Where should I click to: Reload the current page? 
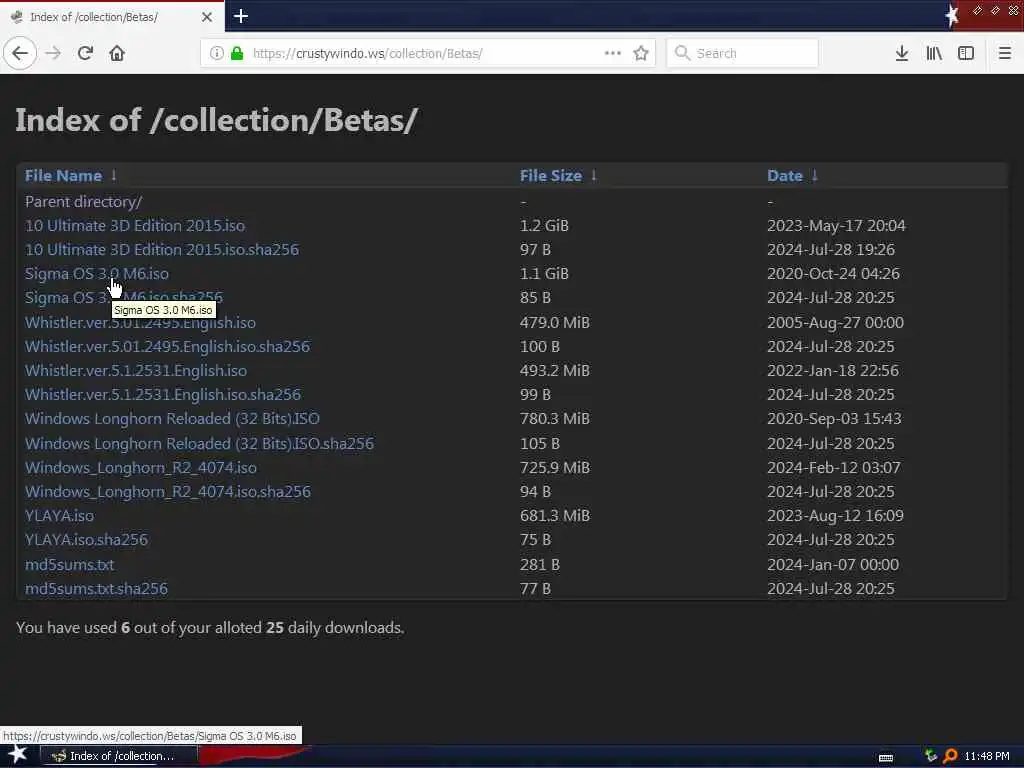[85, 53]
